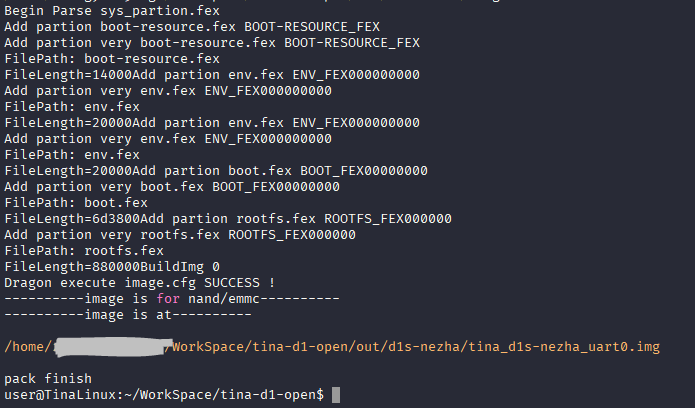Click the 'pack finish' output line
The image size is (695, 408).
click(x=47, y=379)
